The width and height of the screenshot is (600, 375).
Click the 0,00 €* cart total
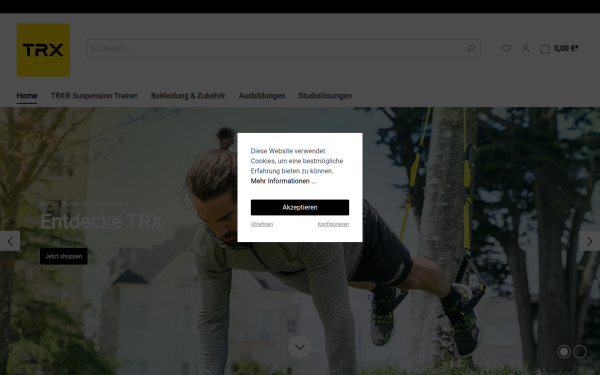pyautogui.click(x=566, y=49)
